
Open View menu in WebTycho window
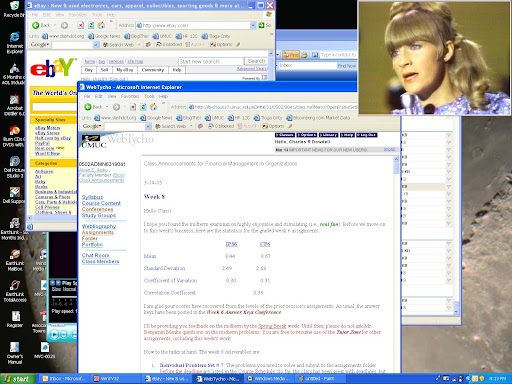click(x=112, y=96)
